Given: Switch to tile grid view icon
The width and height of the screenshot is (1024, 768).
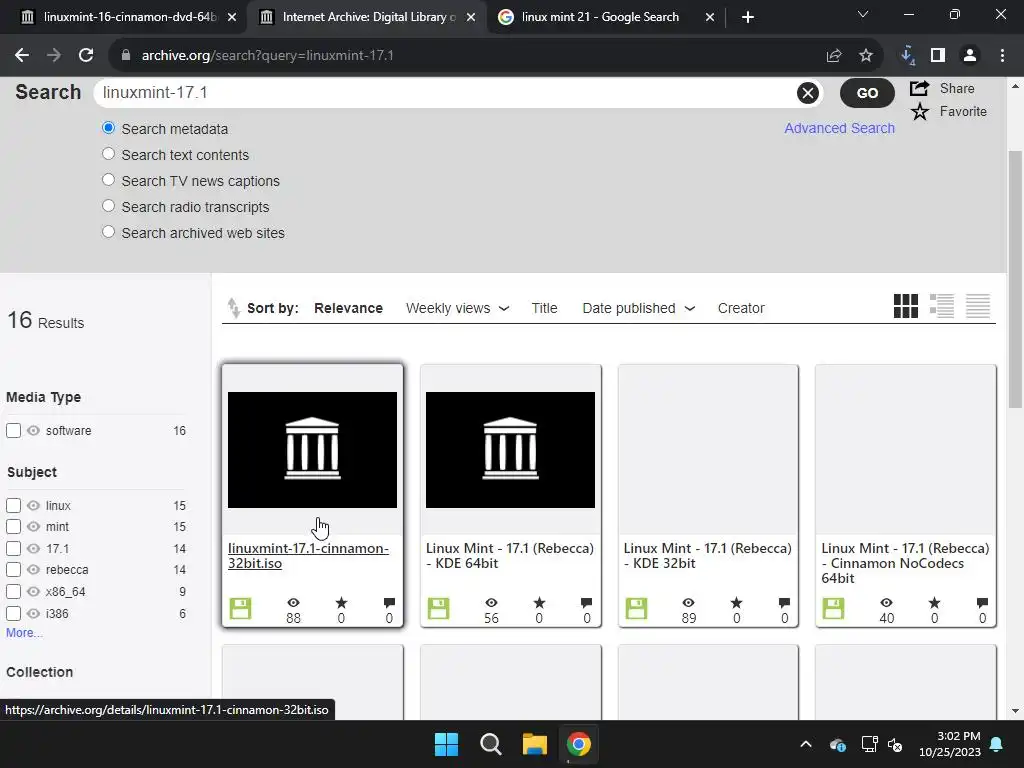Looking at the screenshot, I should tap(906, 306).
